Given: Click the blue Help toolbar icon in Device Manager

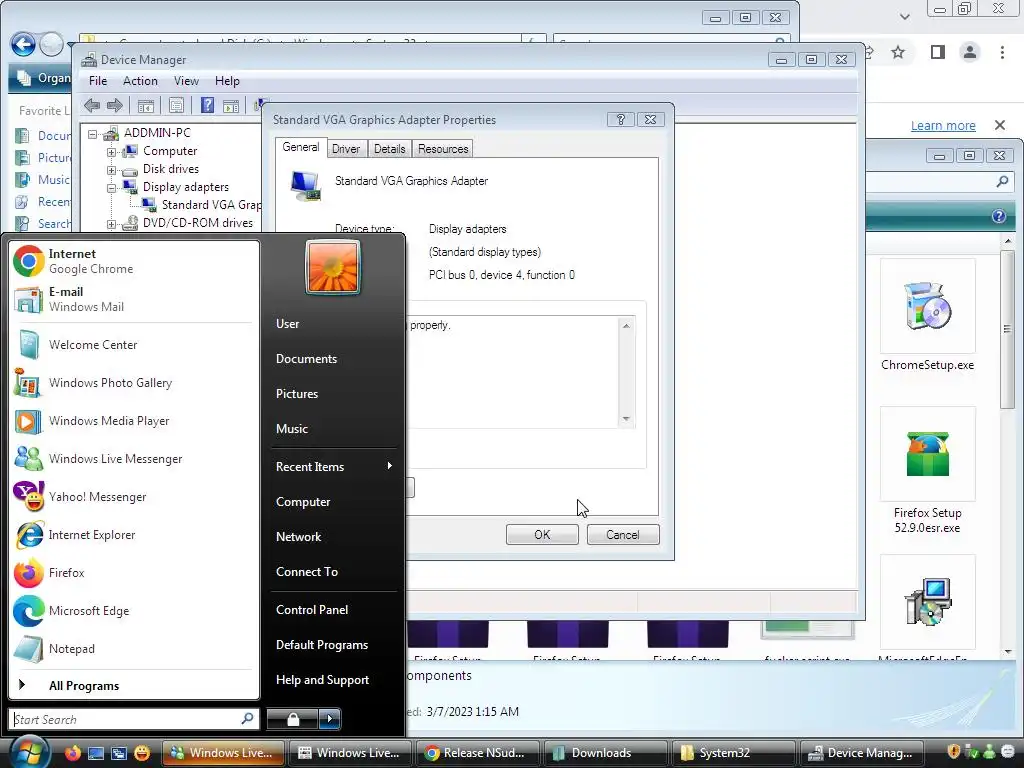Looking at the screenshot, I should pos(207,105).
